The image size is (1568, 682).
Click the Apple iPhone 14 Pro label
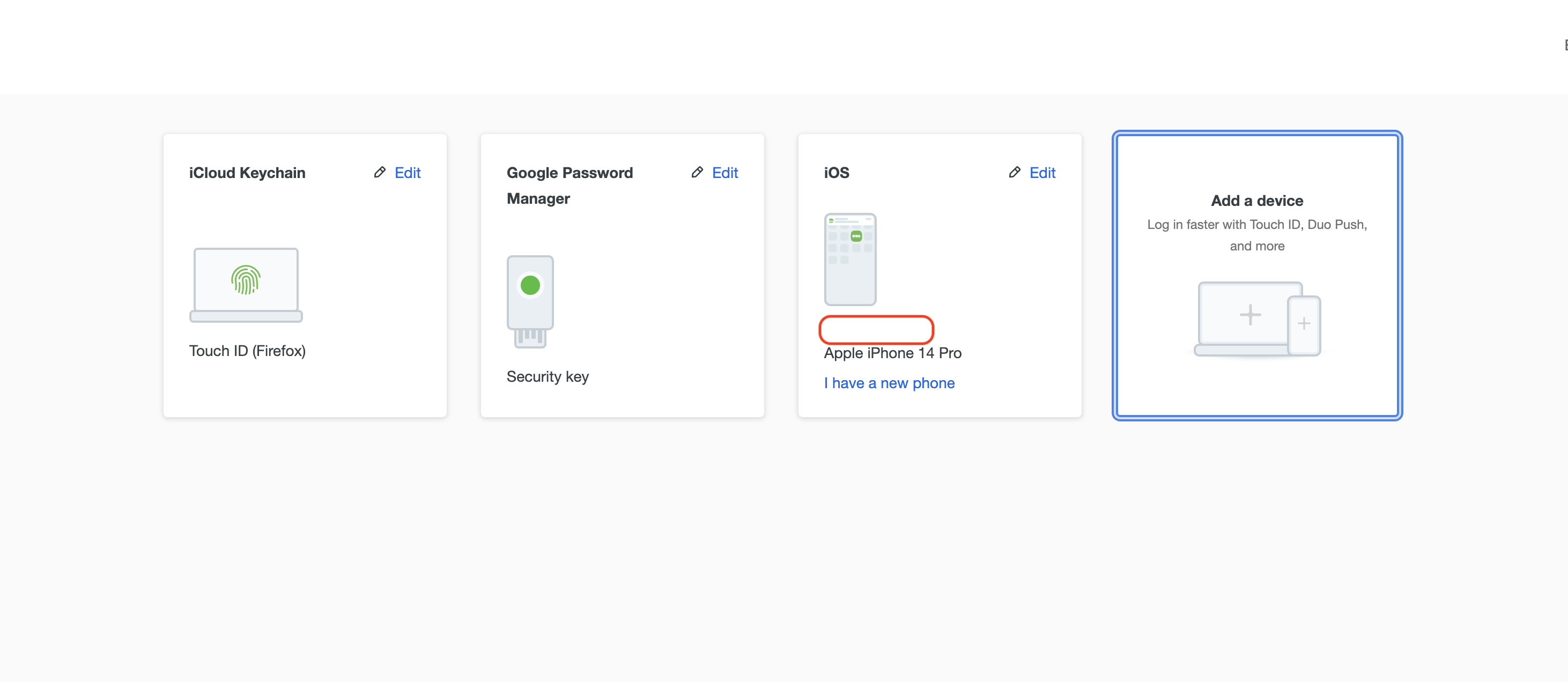point(892,353)
